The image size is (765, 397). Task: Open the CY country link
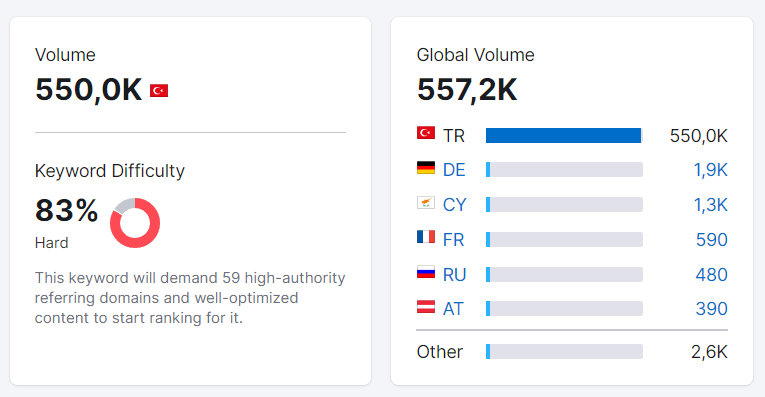(454, 205)
